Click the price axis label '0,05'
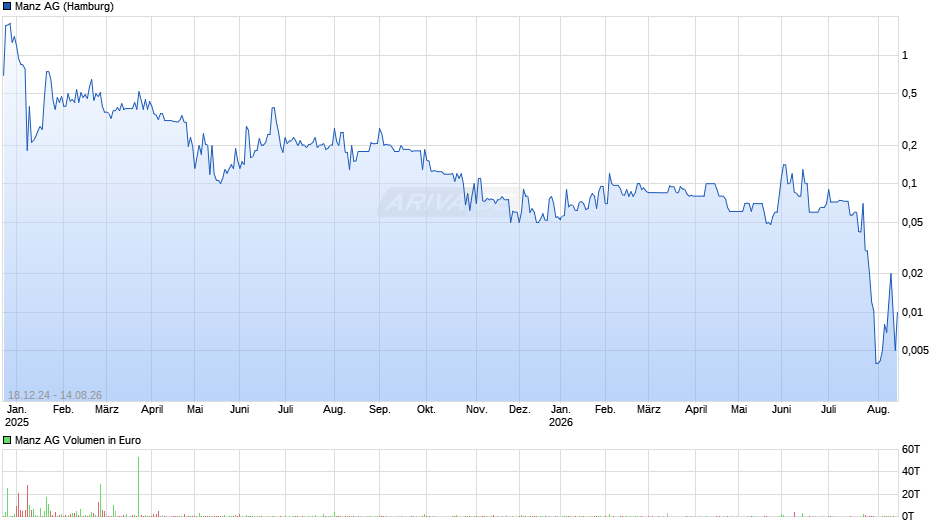 (x=912, y=223)
